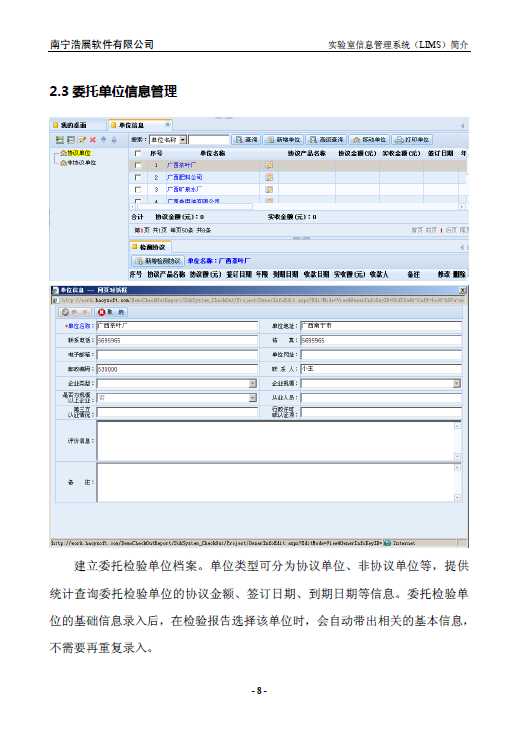Click the 保存 button in the dialog toolbar
Viewport: 518px width, 733px height.
pos(75,312)
